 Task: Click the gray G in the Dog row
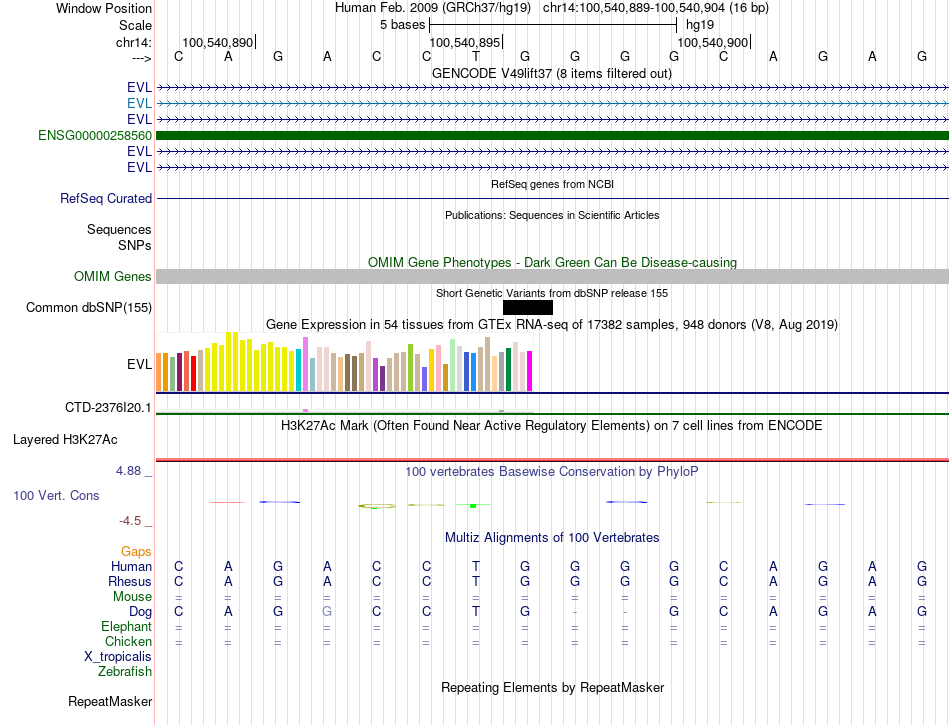click(x=327, y=612)
